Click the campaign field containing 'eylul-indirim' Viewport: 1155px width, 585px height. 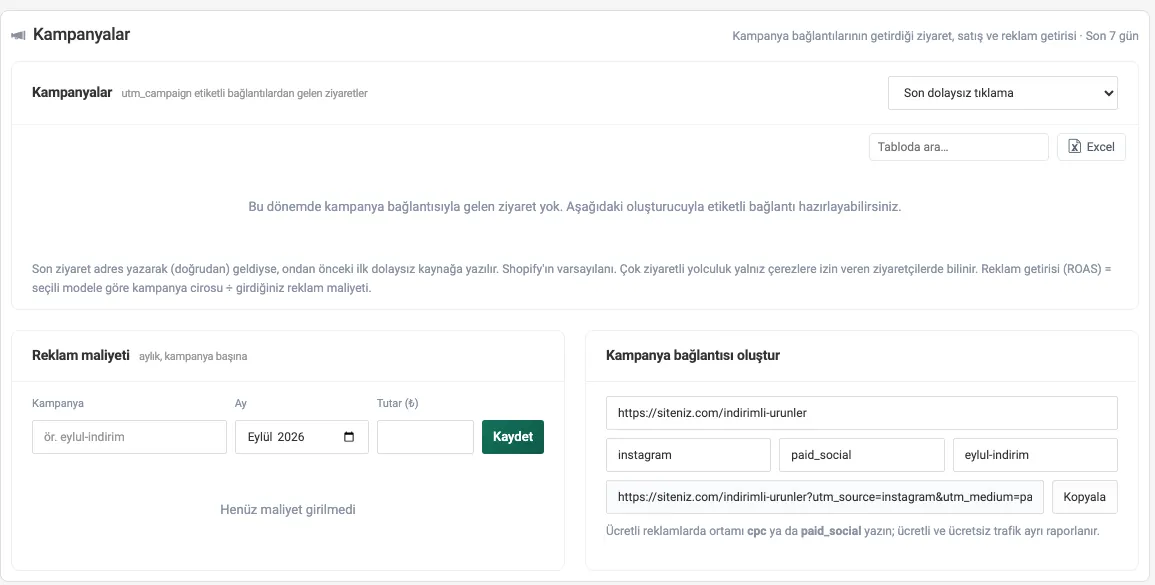1035,455
